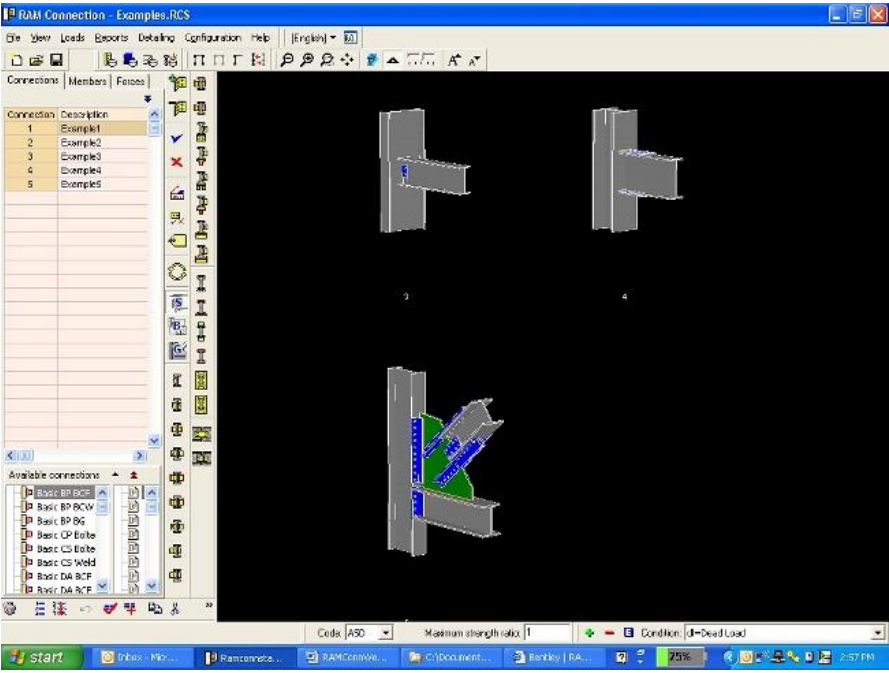Click the icon right of the language dropdown
889x673 pixels.
click(350, 38)
